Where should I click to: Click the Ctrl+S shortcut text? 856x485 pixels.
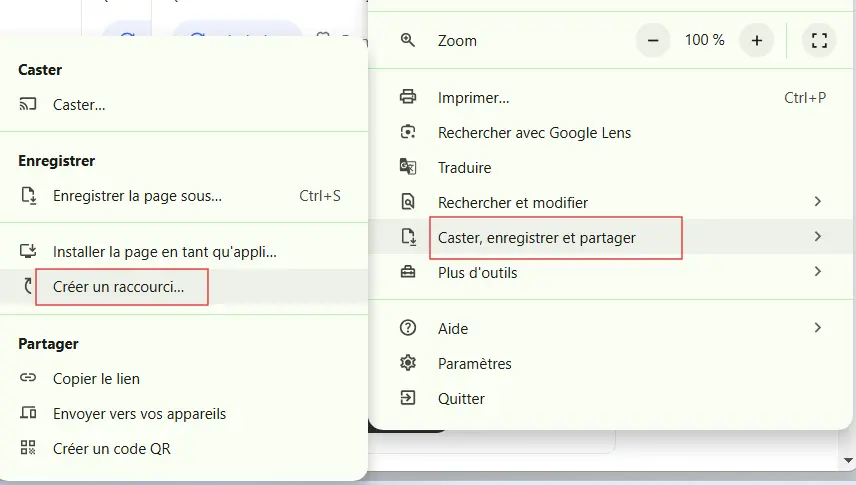(x=320, y=196)
